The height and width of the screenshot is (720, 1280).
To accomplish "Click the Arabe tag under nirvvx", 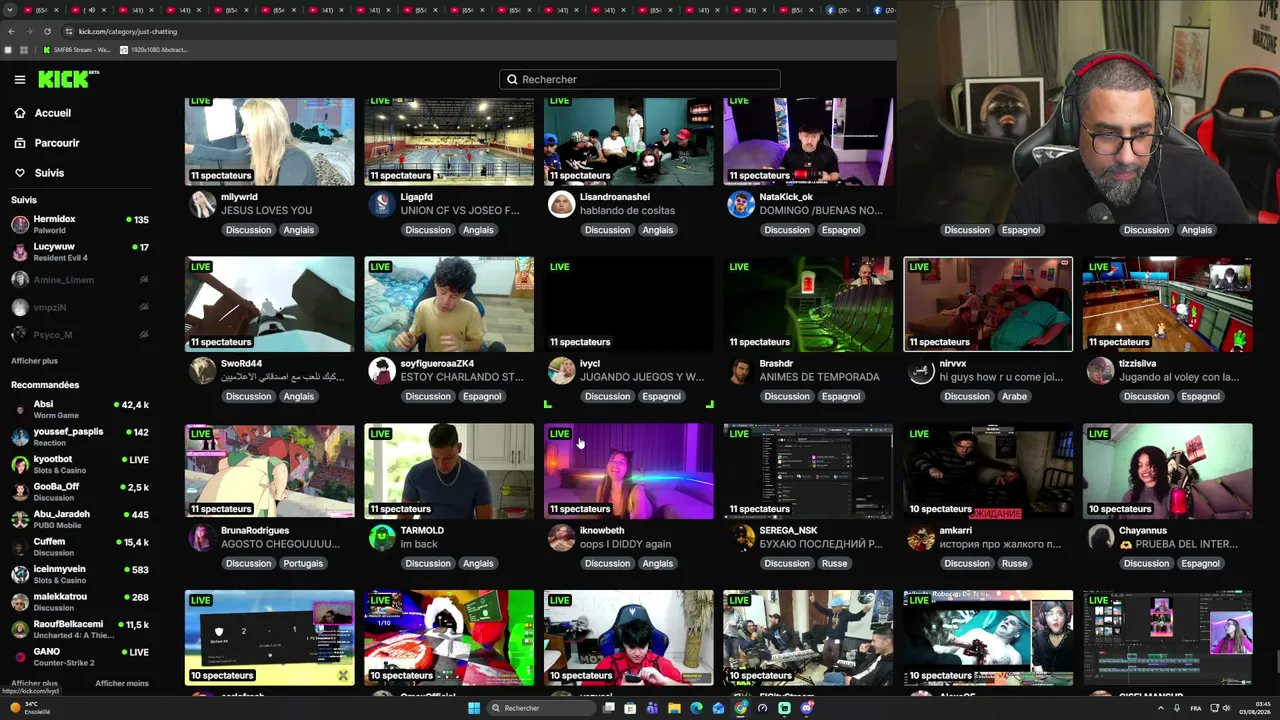I will (1015, 396).
